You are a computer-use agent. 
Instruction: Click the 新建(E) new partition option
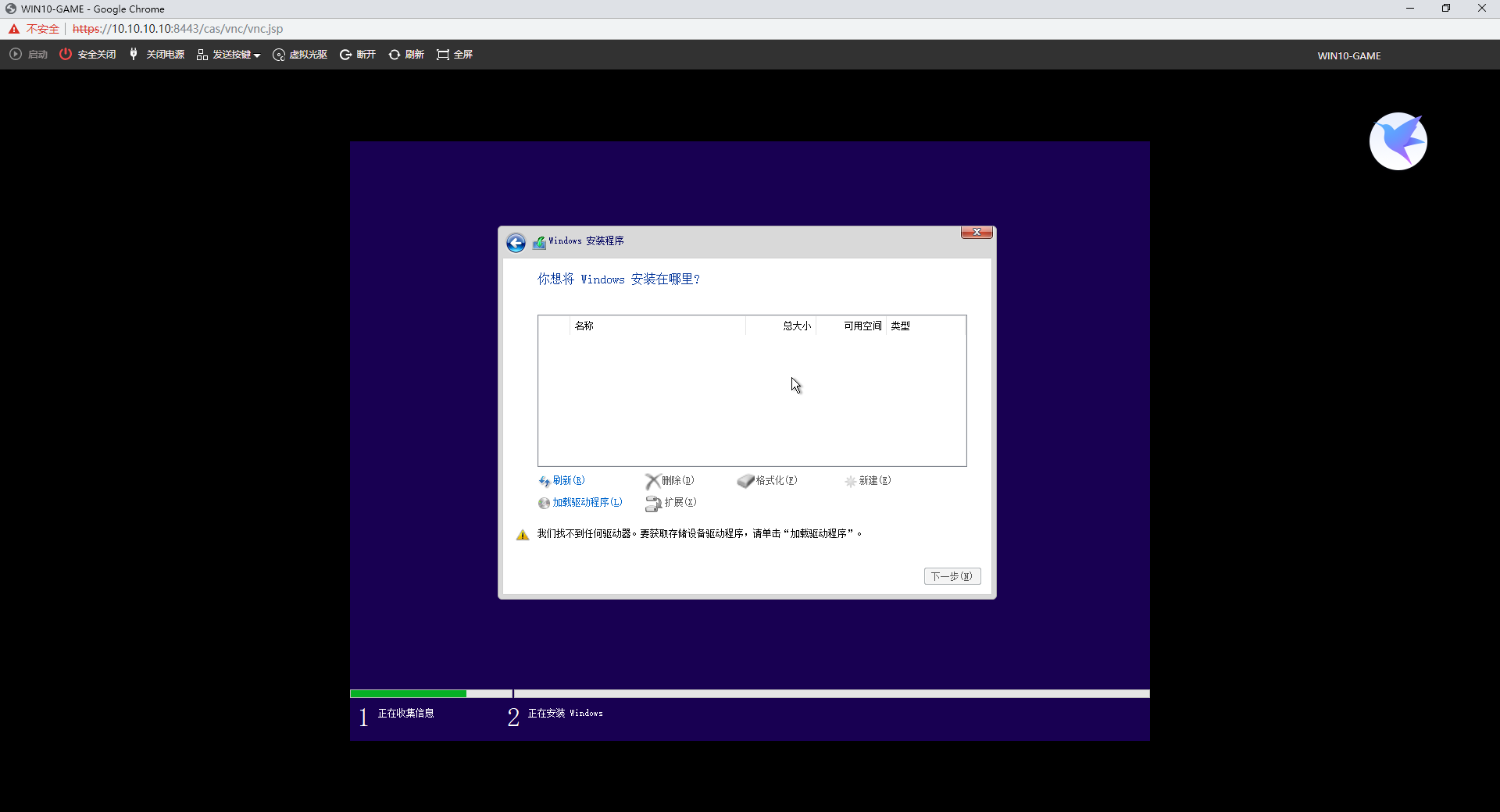coord(867,481)
